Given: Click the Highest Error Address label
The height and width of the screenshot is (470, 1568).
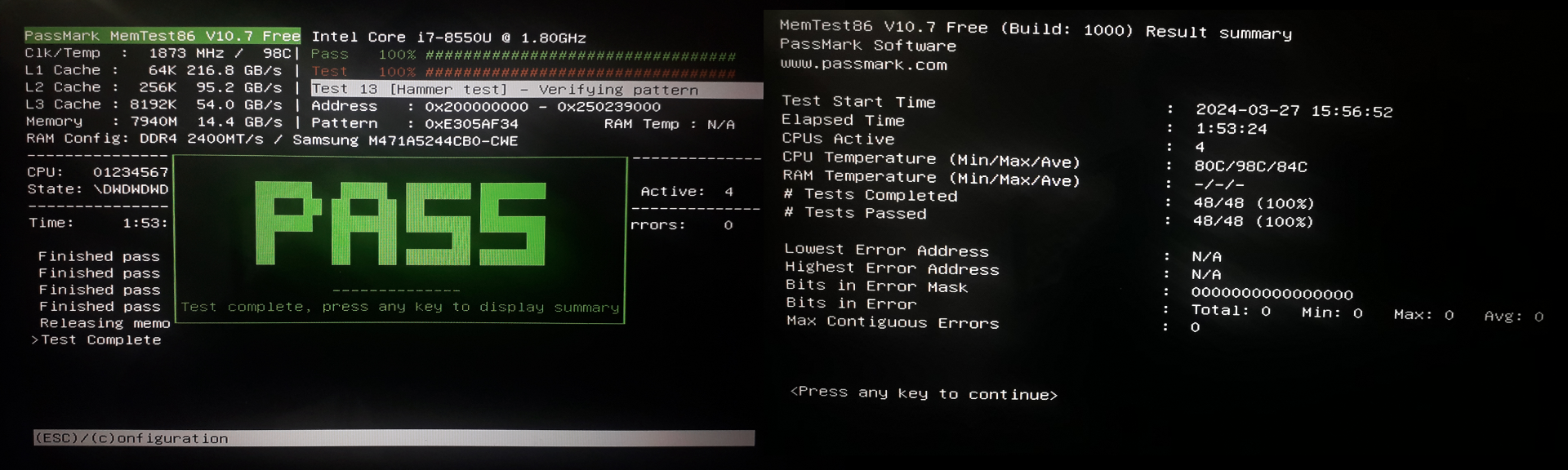Looking at the screenshot, I should [892, 268].
